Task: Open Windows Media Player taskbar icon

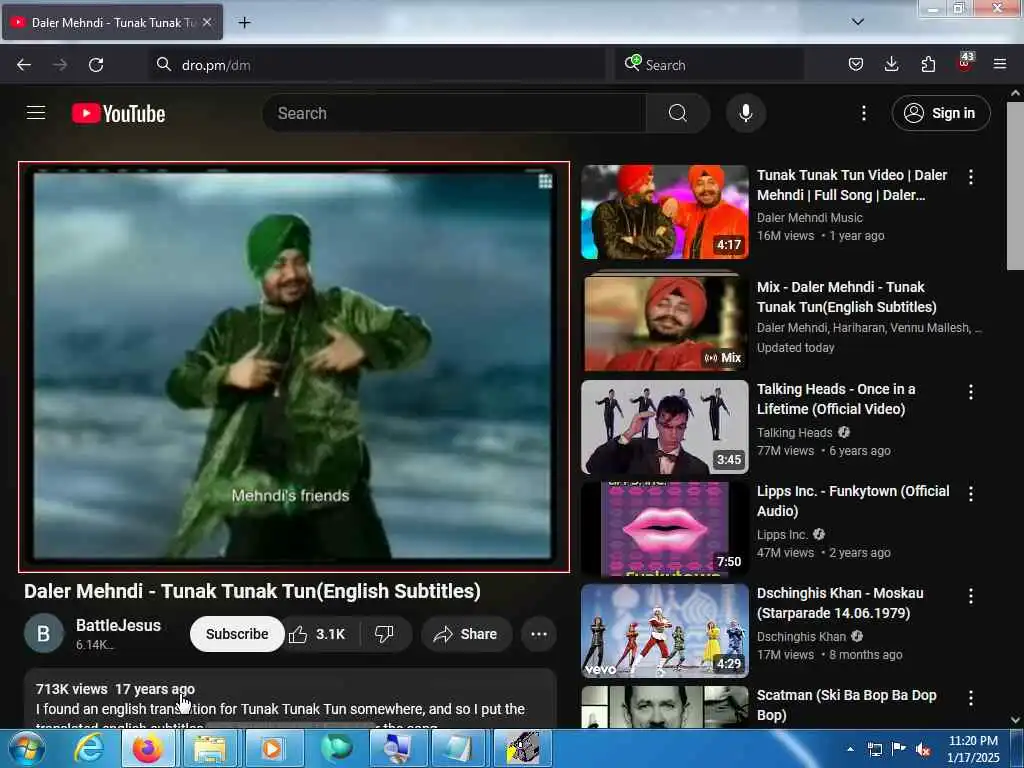Action: (272, 749)
